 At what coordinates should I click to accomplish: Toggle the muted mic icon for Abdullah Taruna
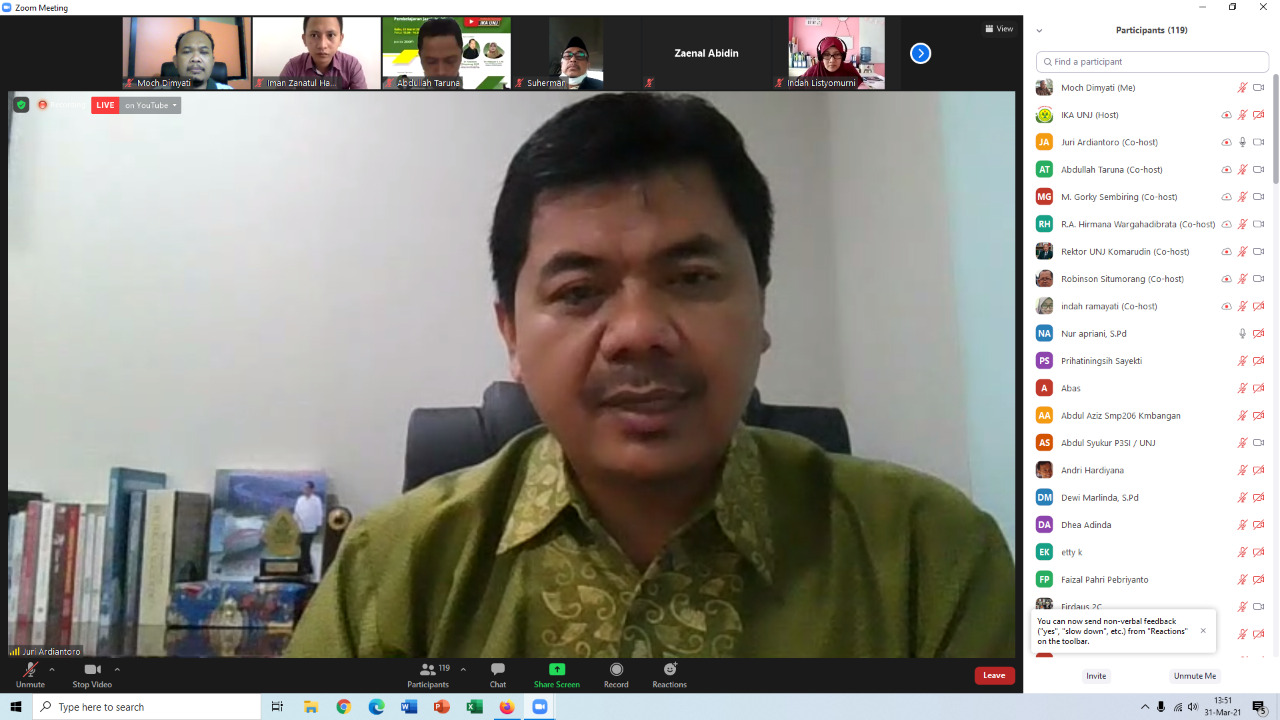pyautogui.click(x=1243, y=169)
